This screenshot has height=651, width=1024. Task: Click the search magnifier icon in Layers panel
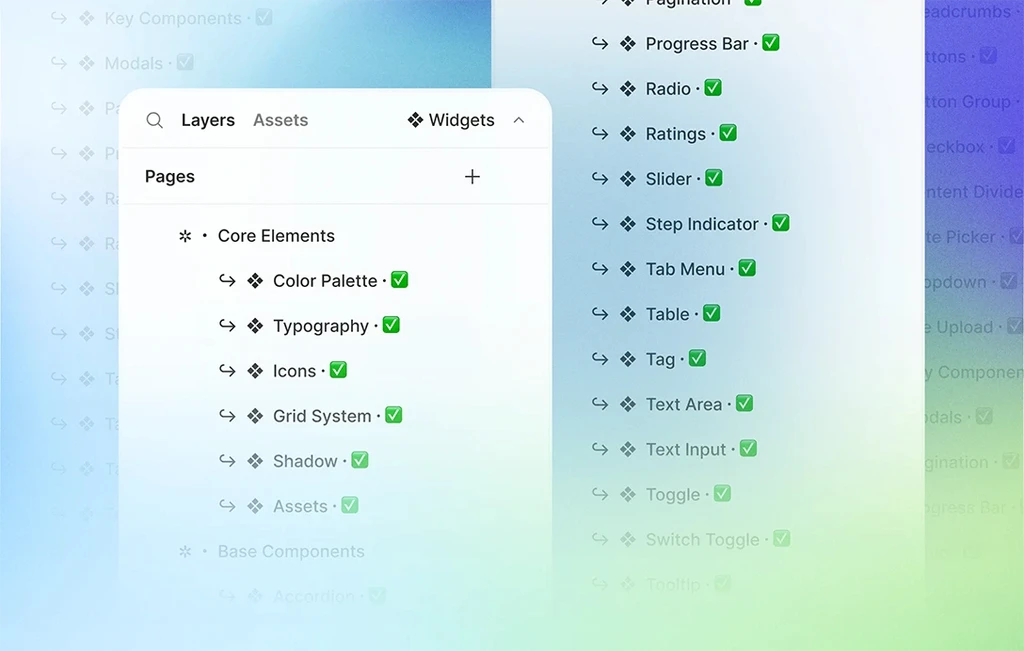click(x=154, y=120)
